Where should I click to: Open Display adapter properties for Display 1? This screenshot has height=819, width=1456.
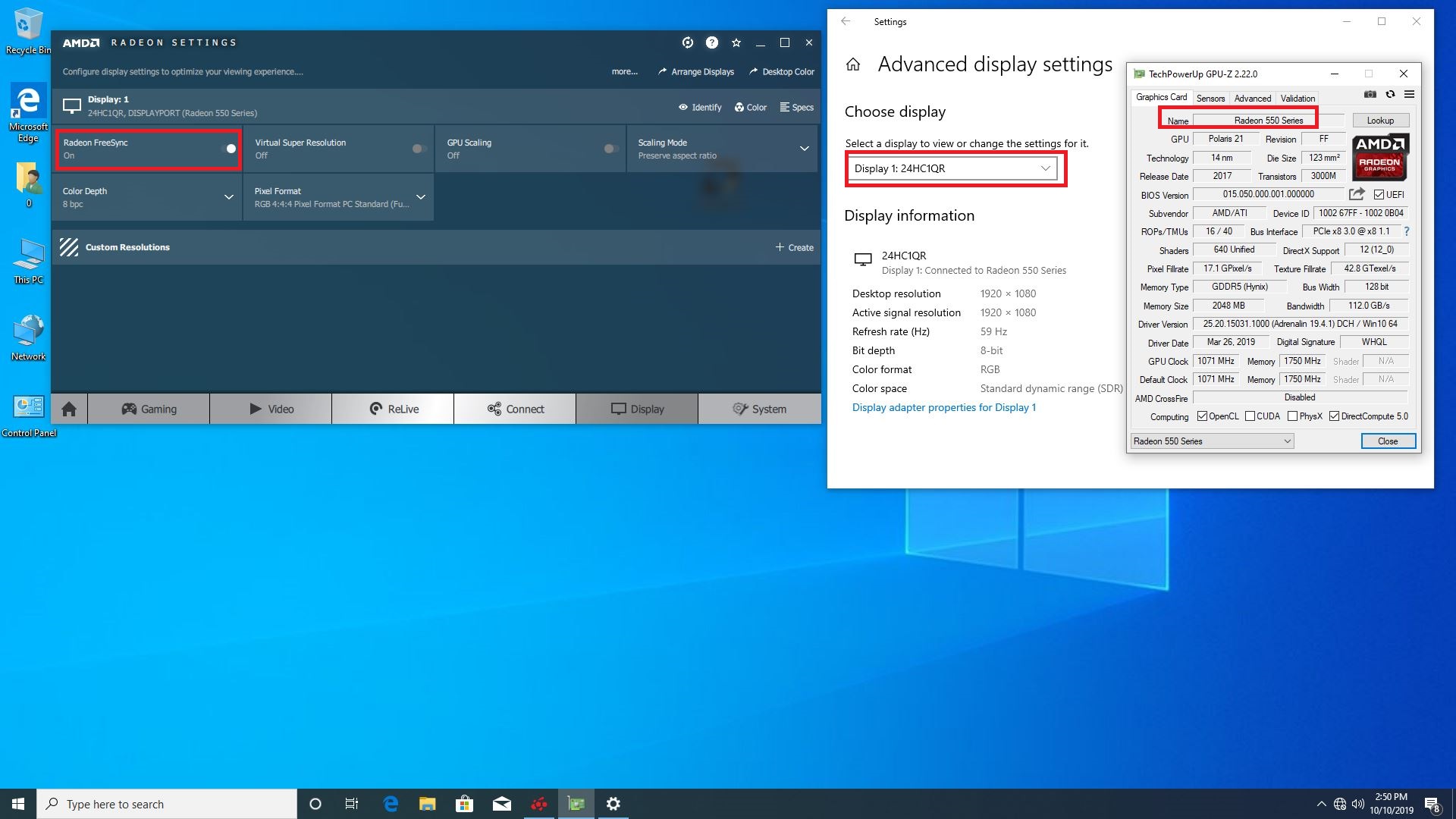943,407
